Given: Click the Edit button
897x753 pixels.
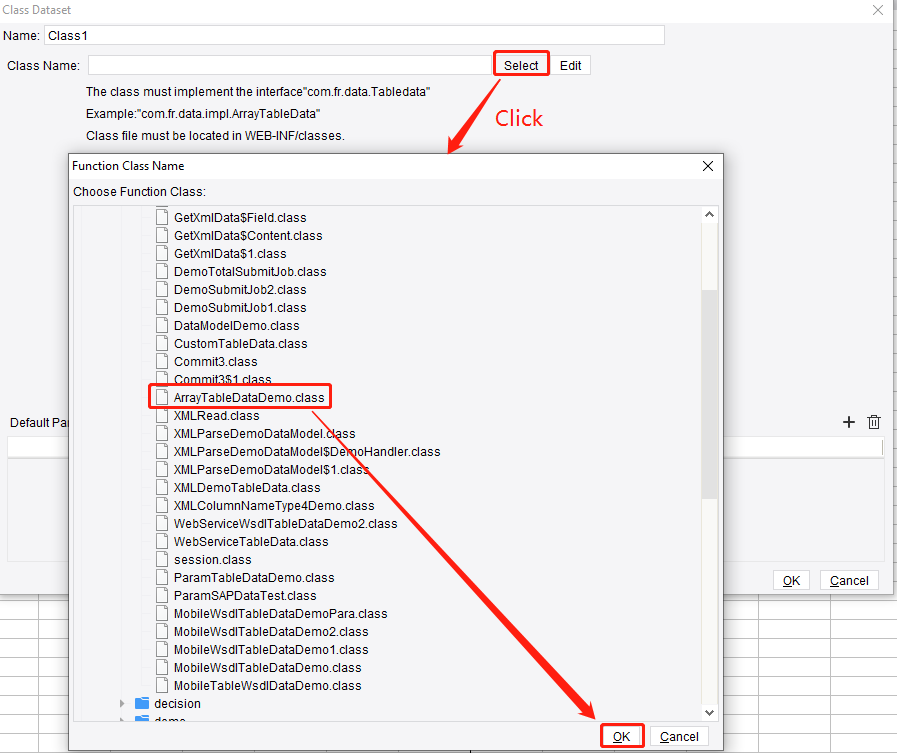Looking at the screenshot, I should [570, 63].
